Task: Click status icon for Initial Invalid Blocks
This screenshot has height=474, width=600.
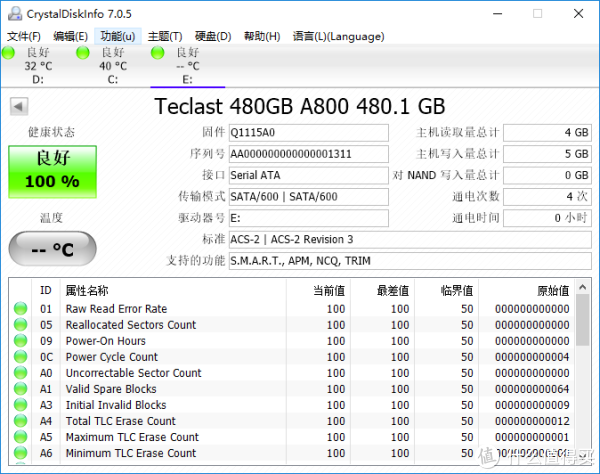Action: [x=20, y=405]
